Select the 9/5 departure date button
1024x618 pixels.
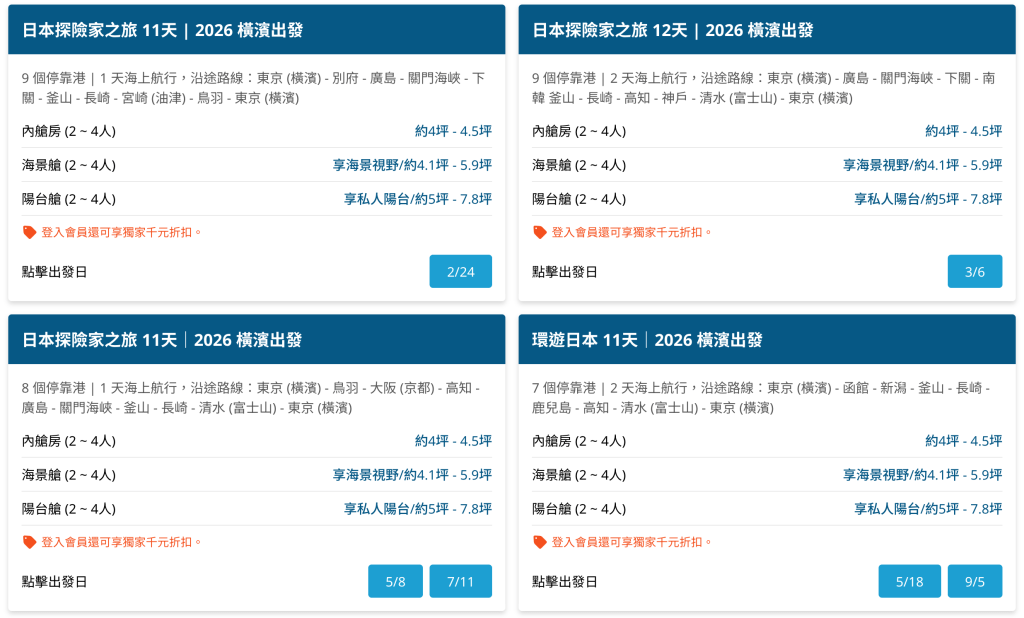pos(974,581)
